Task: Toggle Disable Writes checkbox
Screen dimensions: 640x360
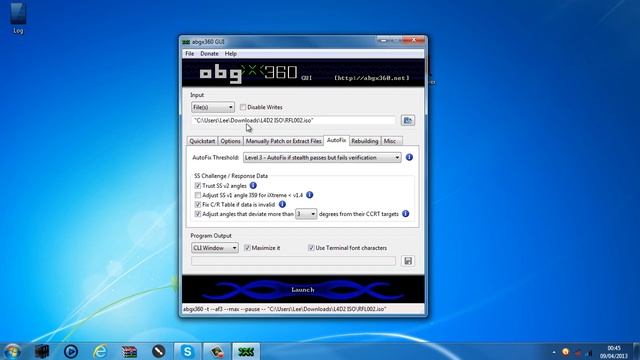Action: [x=243, y=107]
